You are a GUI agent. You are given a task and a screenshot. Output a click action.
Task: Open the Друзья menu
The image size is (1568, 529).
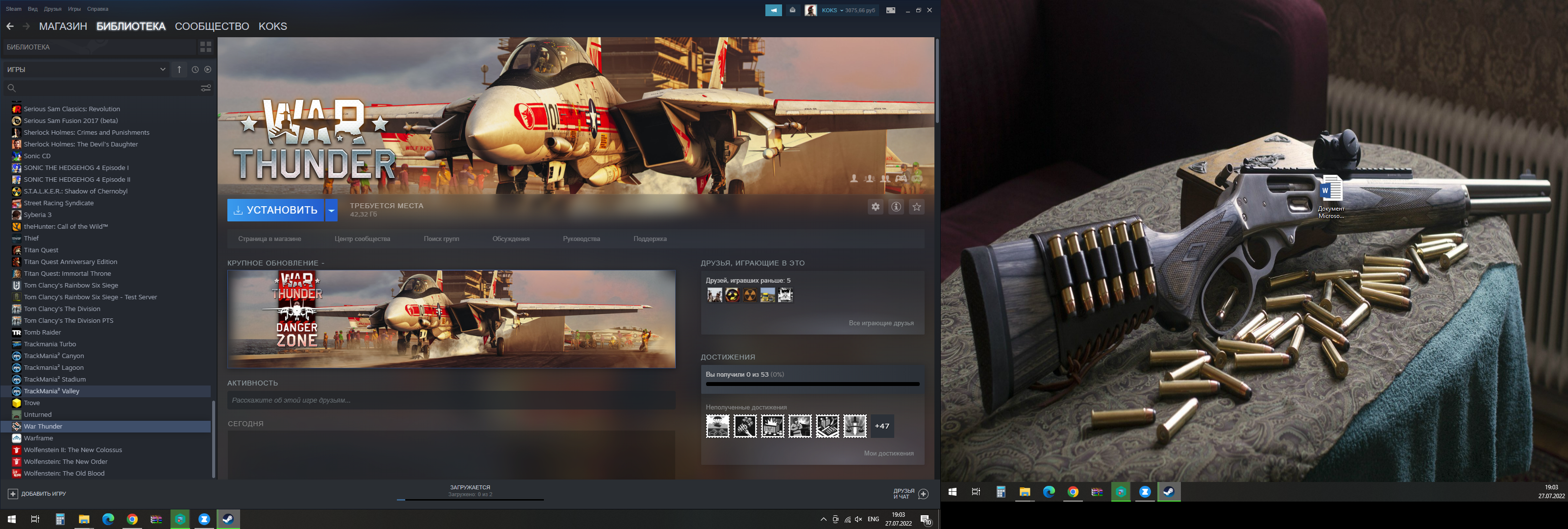click(52, 9)
